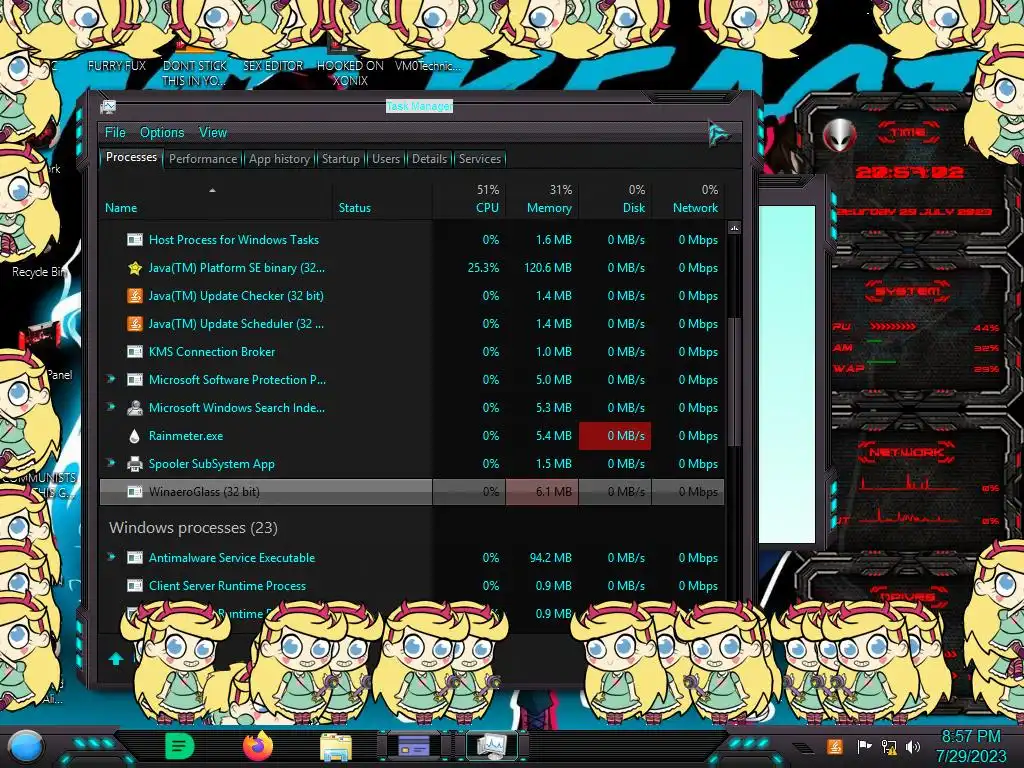The height and width of the screenshot is (768, 1024).
Task: Expand Microsoft Software Protection process
Action: (110, 379)
